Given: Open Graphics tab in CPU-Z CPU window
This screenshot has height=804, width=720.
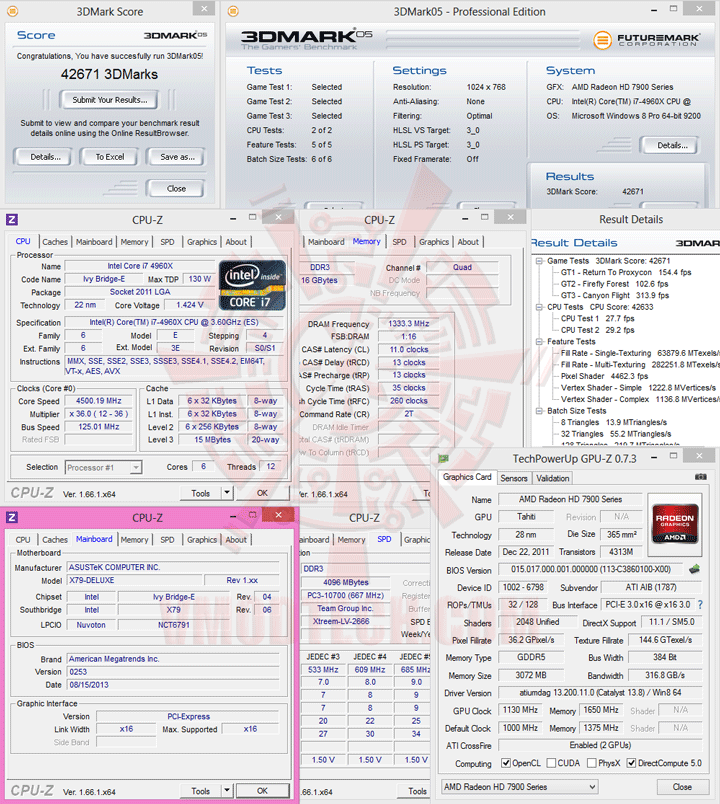Looking at the screenshot, I should (202, 242).
